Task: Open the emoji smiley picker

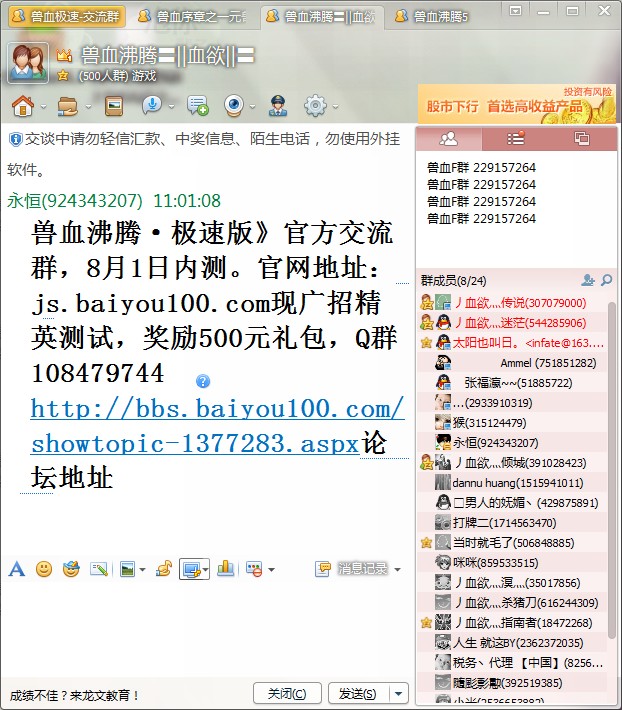Action: coord(44,569)
